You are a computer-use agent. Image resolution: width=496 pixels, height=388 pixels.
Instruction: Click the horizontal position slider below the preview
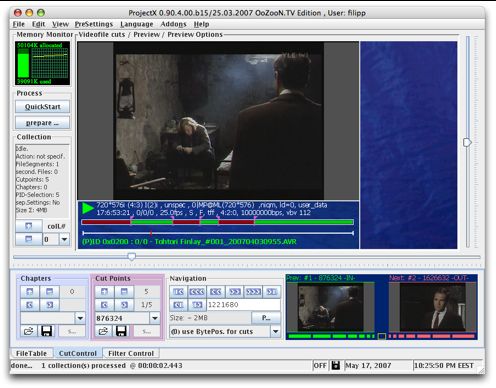pyautogui.click(x=247, y=257)
